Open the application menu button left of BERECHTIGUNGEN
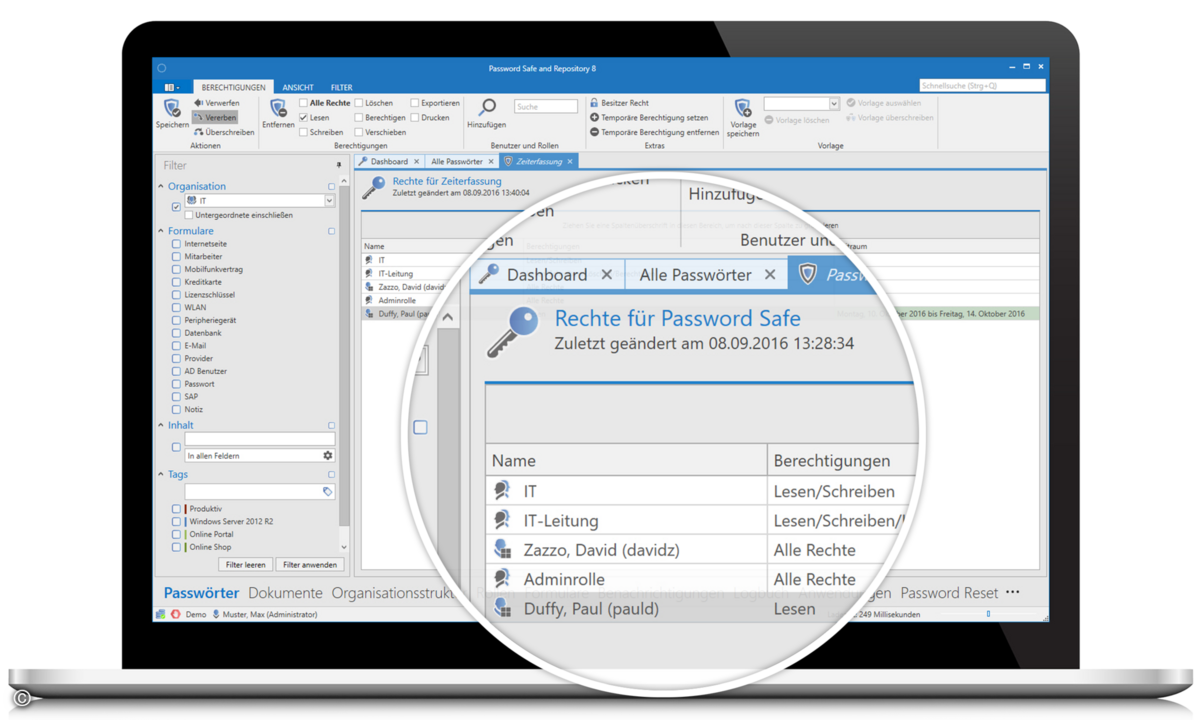This screenshot has height=720, width=1199. click(x=173, y=87)
